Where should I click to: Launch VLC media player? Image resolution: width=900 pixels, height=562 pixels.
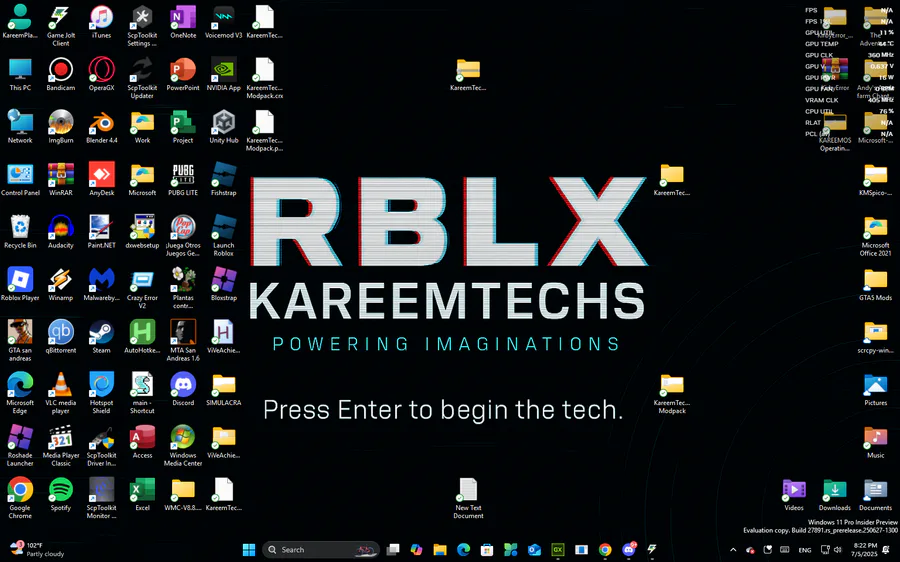61,393
